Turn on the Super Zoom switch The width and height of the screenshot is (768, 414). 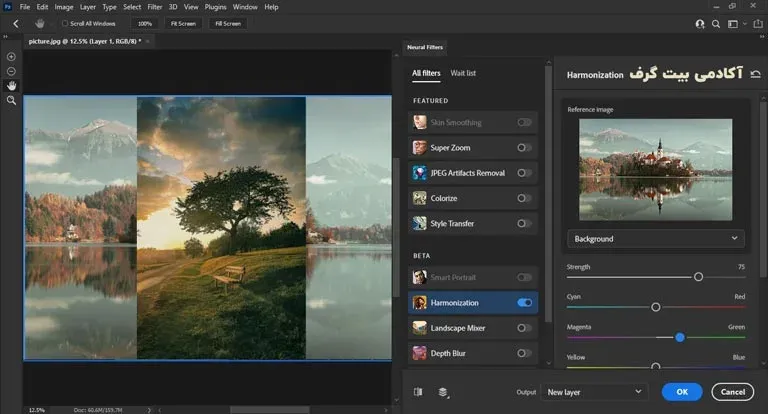(524, 147)
